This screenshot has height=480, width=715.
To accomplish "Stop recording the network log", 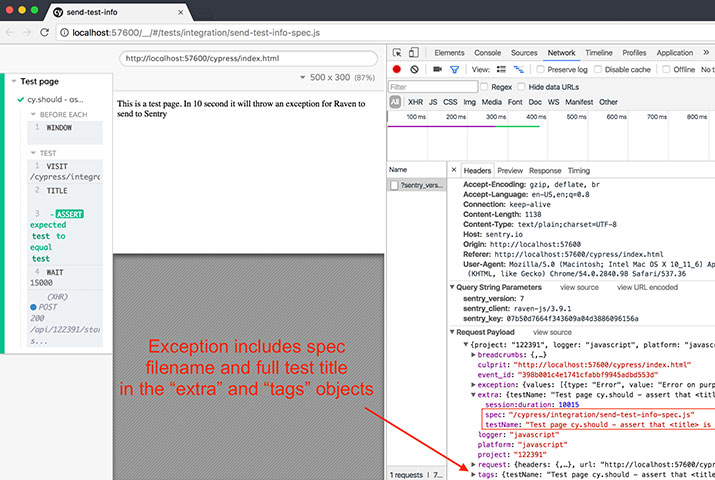I will pos(397,69).
